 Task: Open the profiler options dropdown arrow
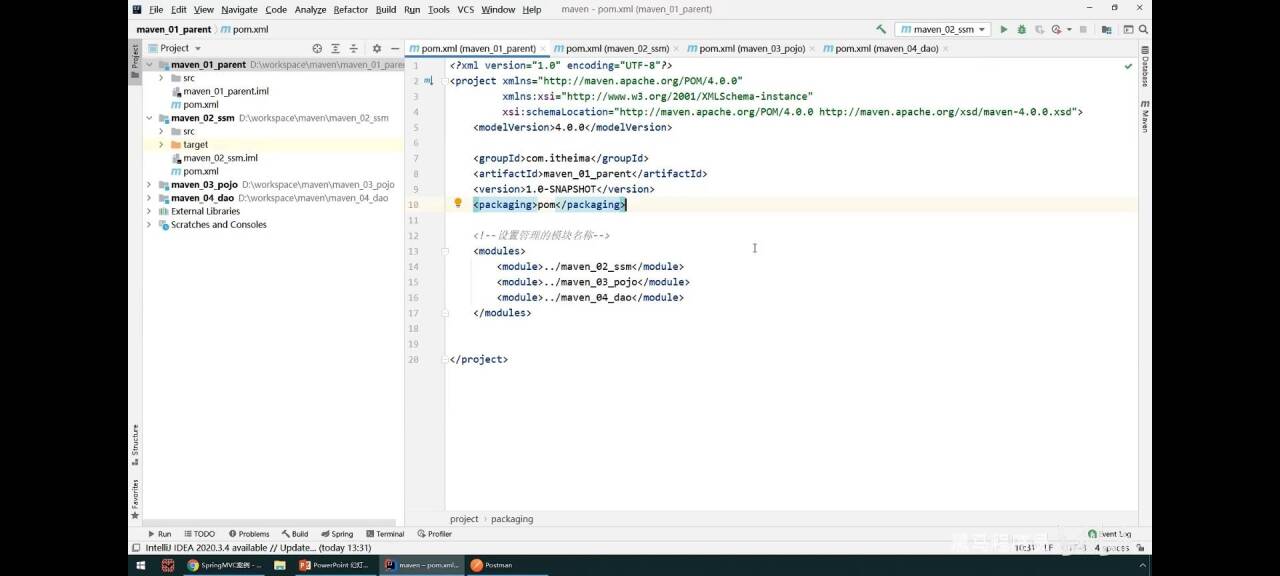coord(1069,30)
